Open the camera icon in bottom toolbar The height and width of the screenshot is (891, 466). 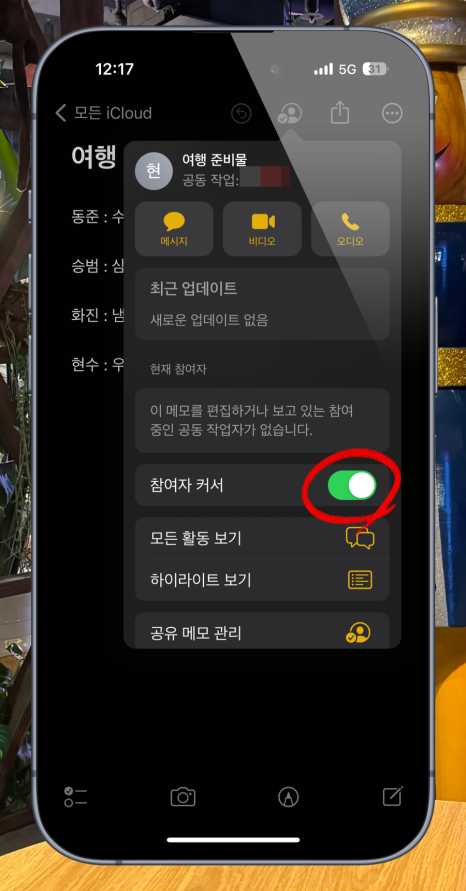tap(183, 797)
